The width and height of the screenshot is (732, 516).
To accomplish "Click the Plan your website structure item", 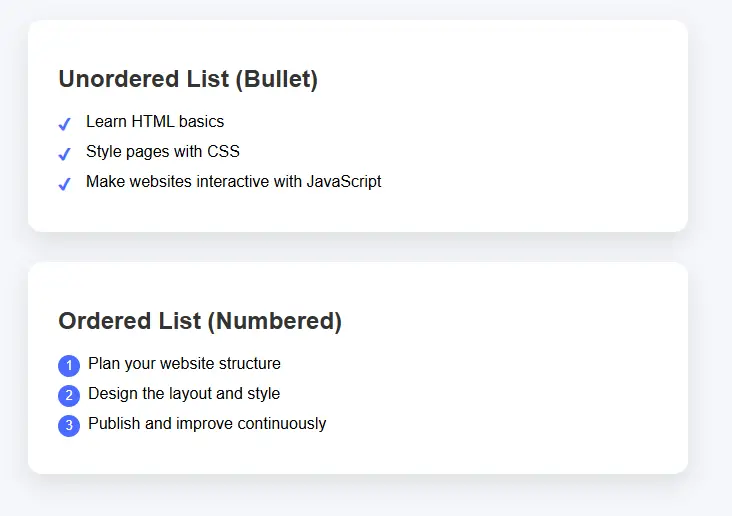I will point(184,364).
